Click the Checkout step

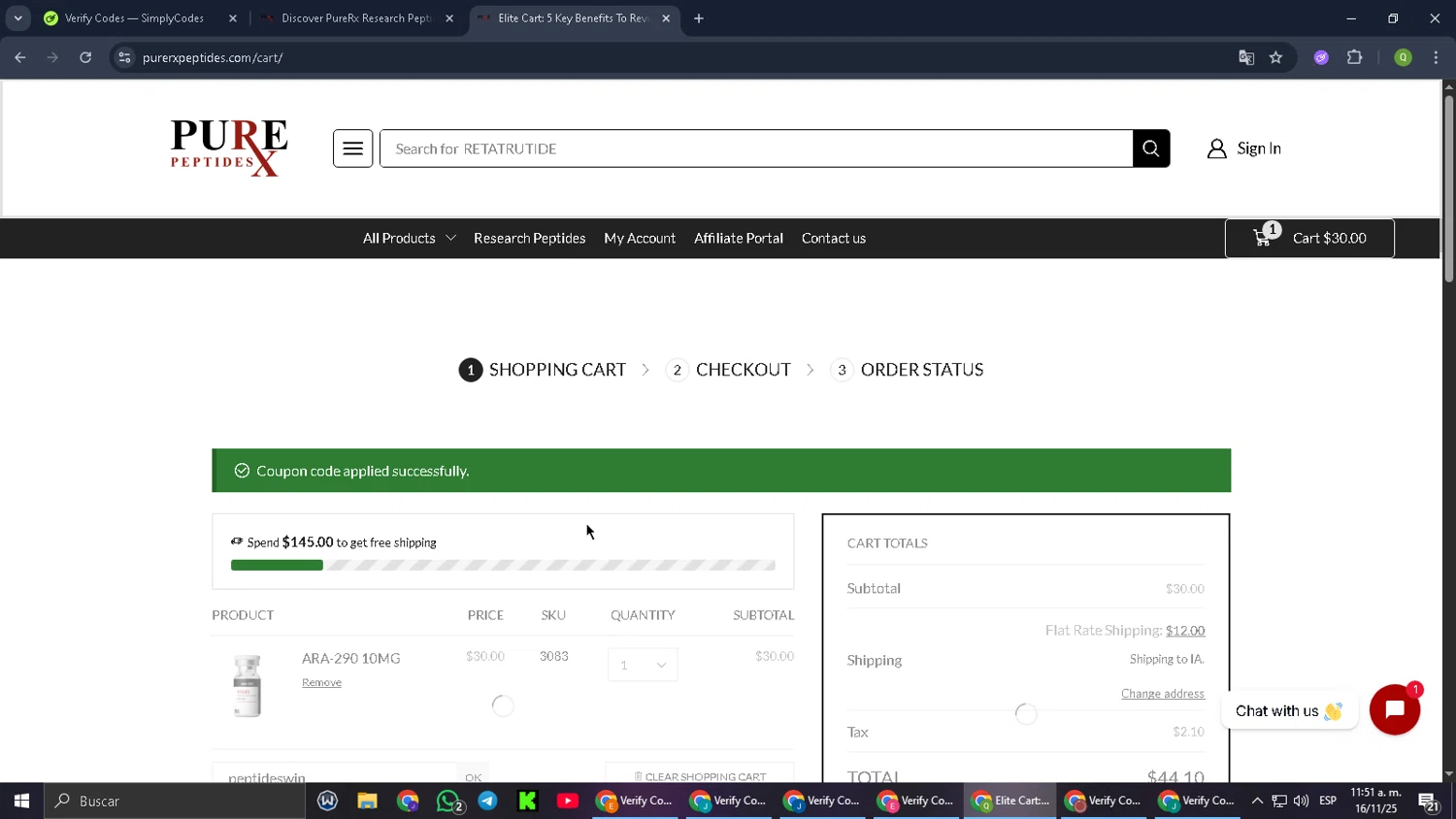pos(728,370)
